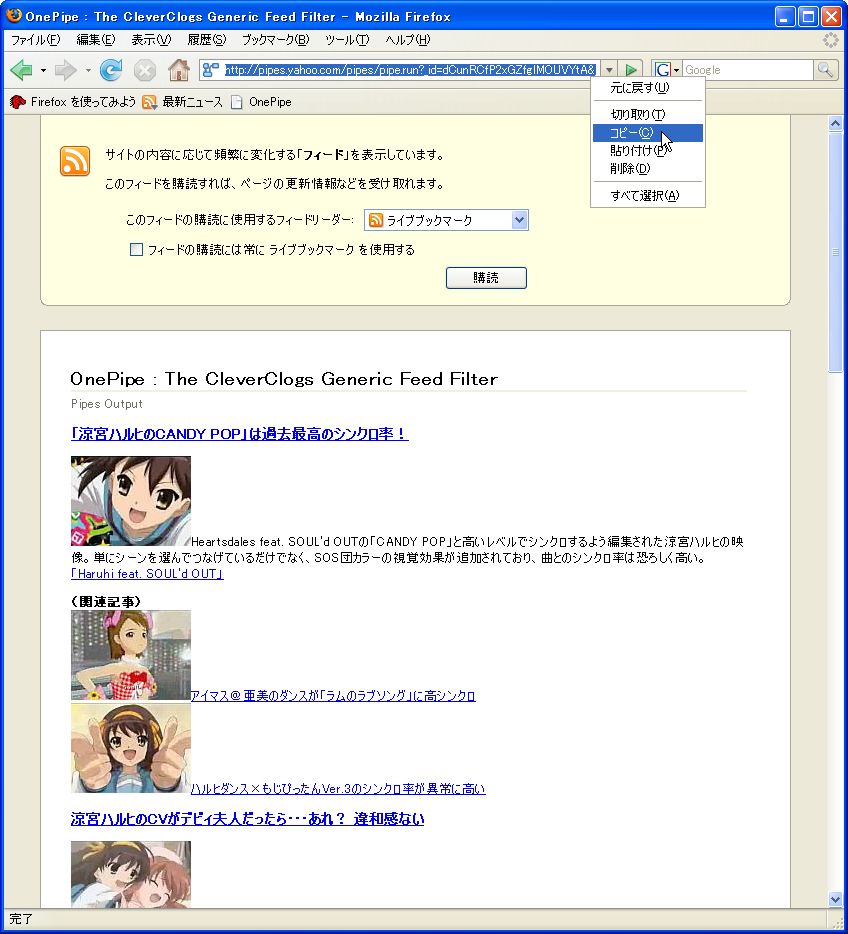The width and height of the screenshot is (848, 934).
Task: Choose 切り取り(T) in context menu
Action: (648, 114)
